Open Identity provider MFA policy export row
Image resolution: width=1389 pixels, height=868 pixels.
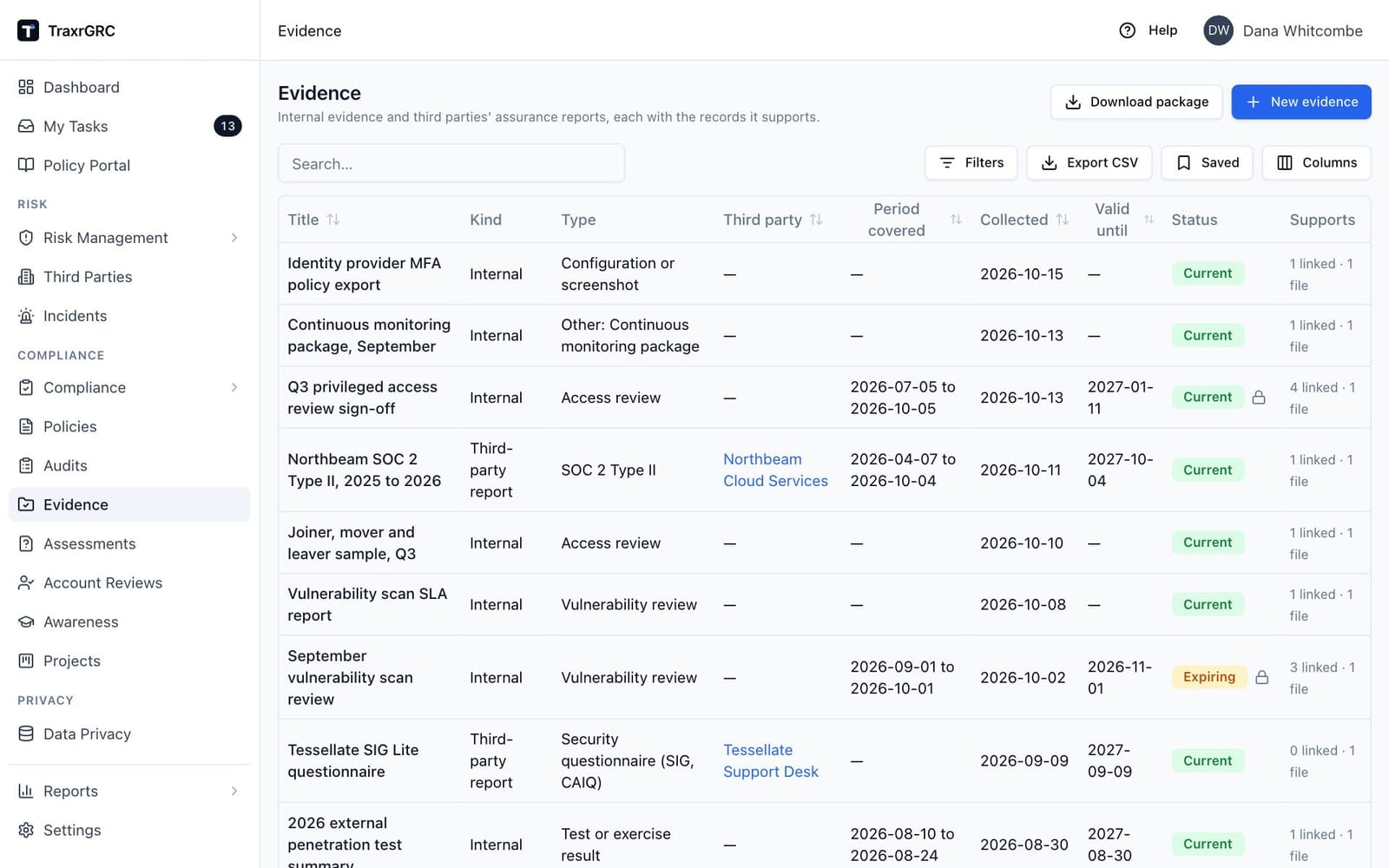[824, 273]
